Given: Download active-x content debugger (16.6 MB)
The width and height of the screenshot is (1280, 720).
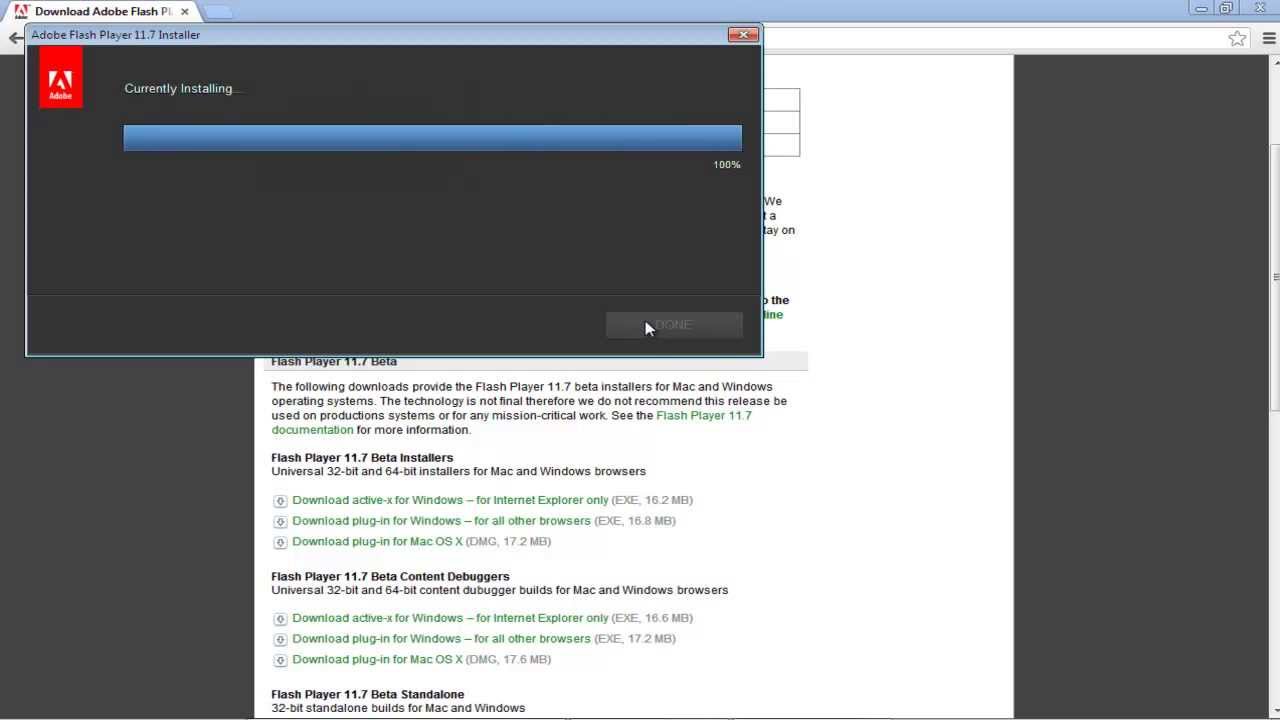Looking at the screenshot, I should pos(450,618).
